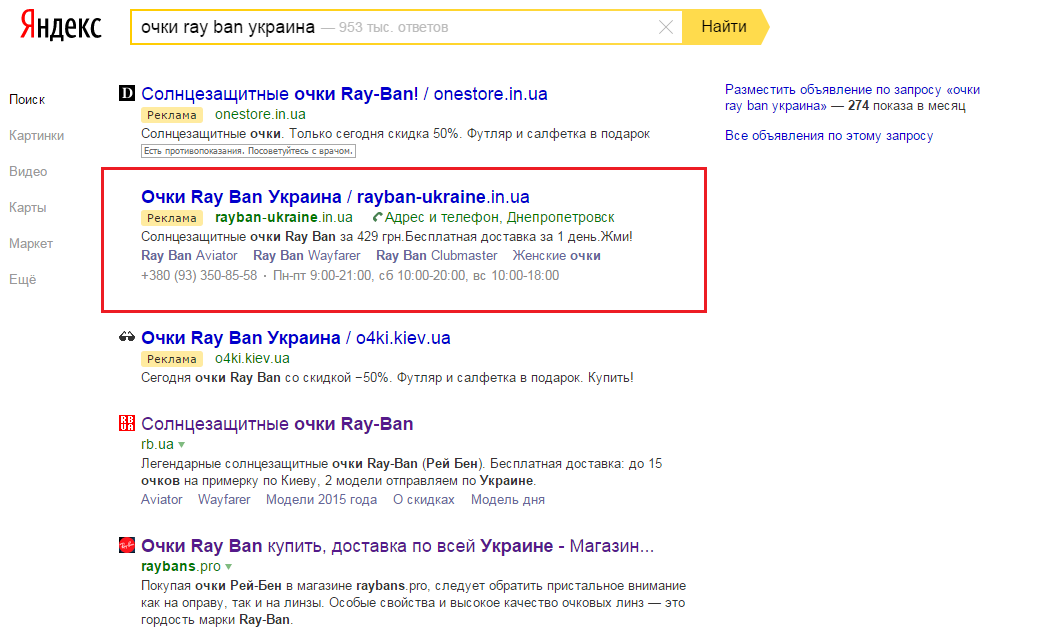Switch to Видео search

coord(28,172)
